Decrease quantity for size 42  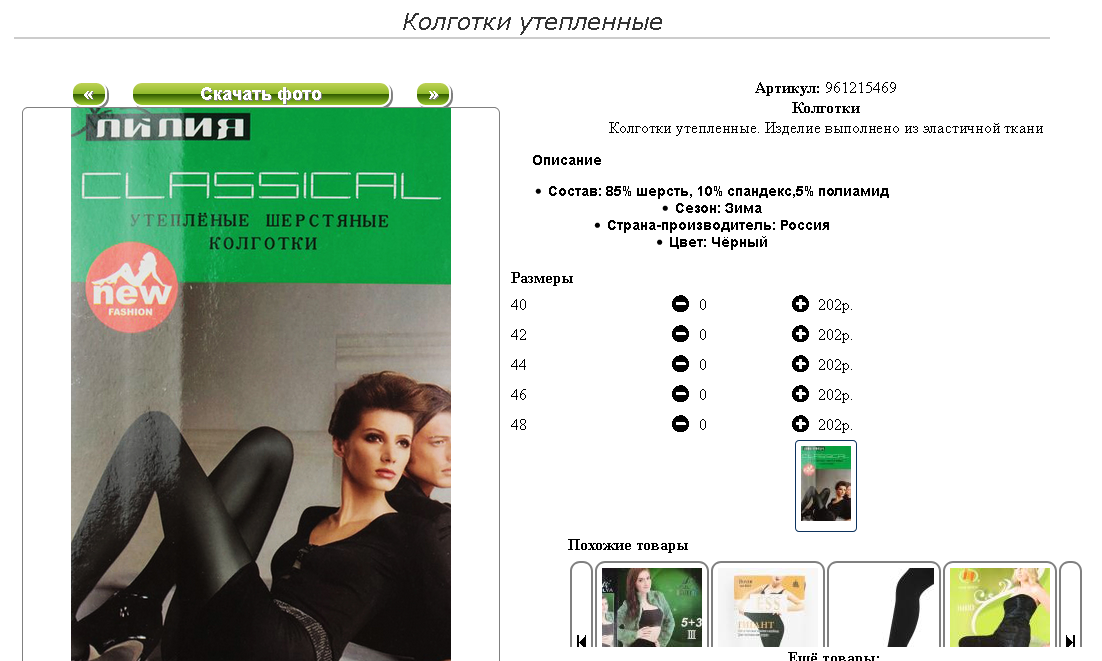coord(680,334)
